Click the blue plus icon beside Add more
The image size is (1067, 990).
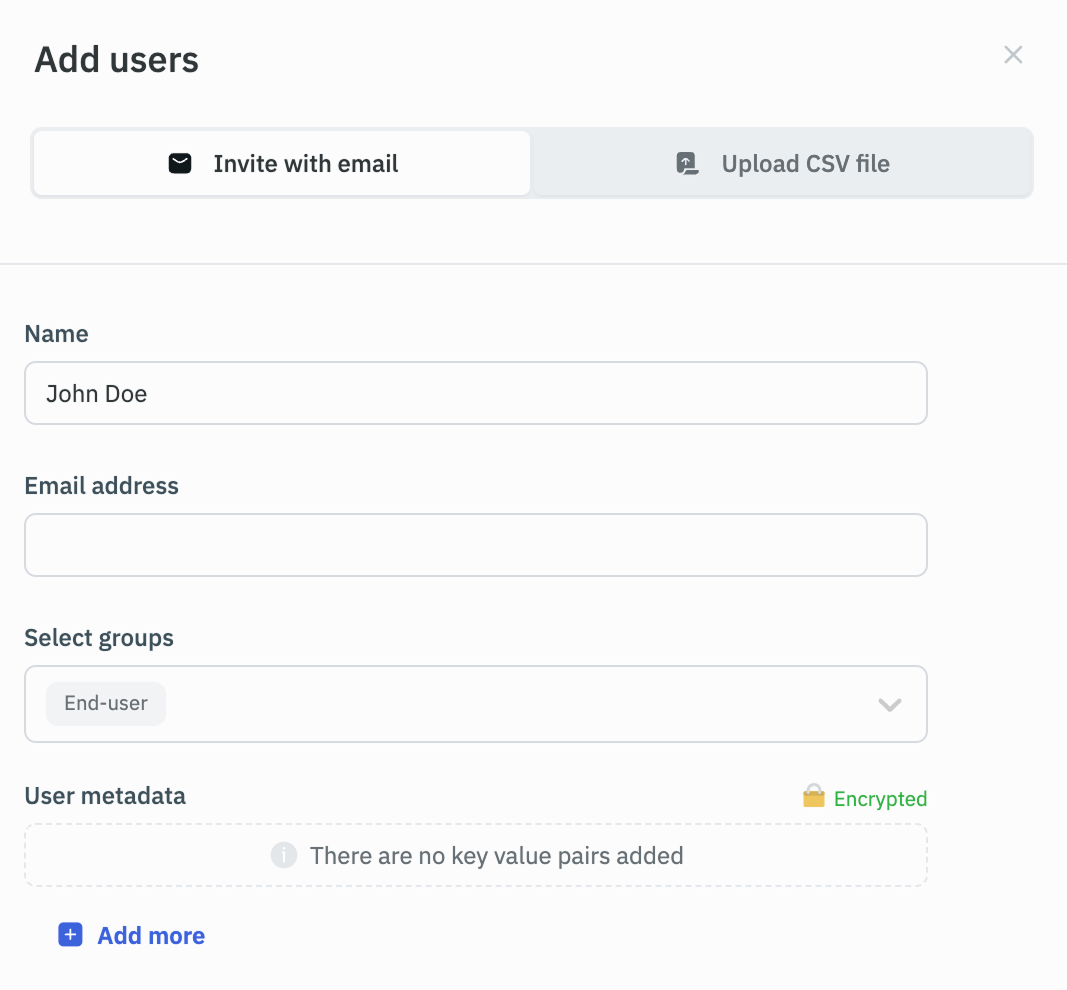[x=70, y=936]
